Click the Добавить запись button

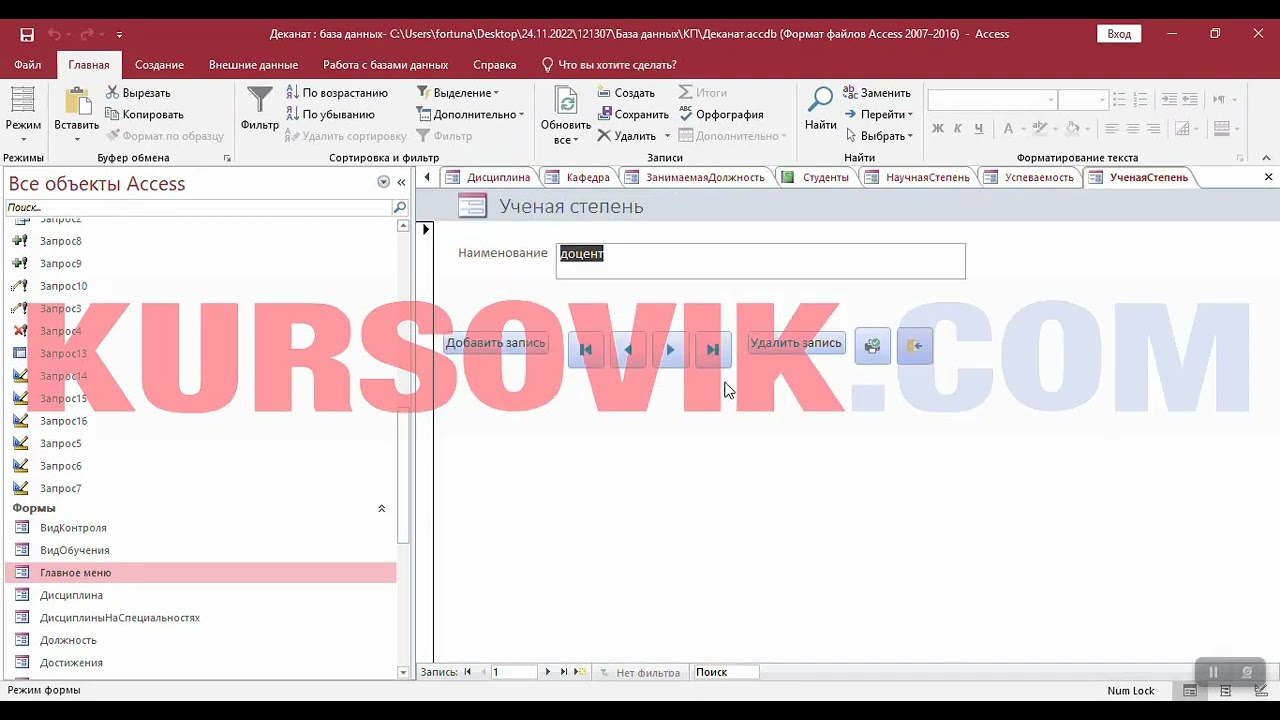point(496,343)
